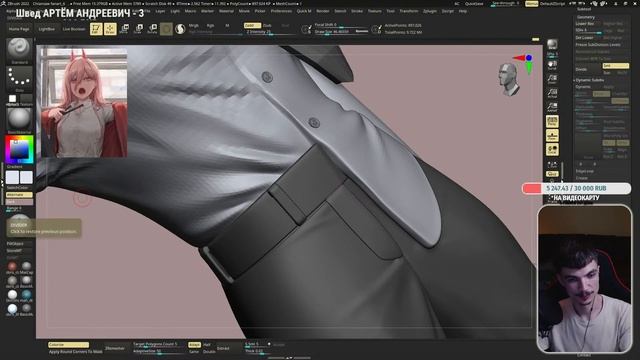This screenshot has height=360, width=640.
Task: Open the Standard brush picker
Action: pos(19,51)
